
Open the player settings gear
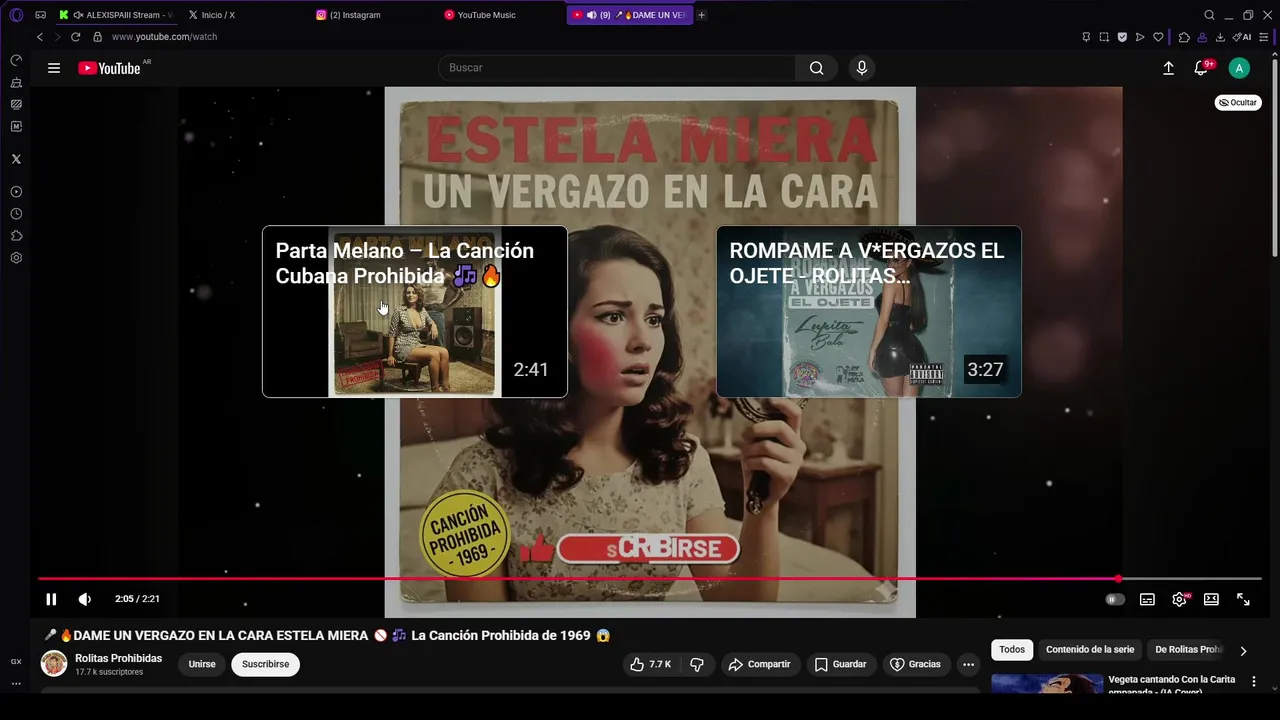(1179, 599)
